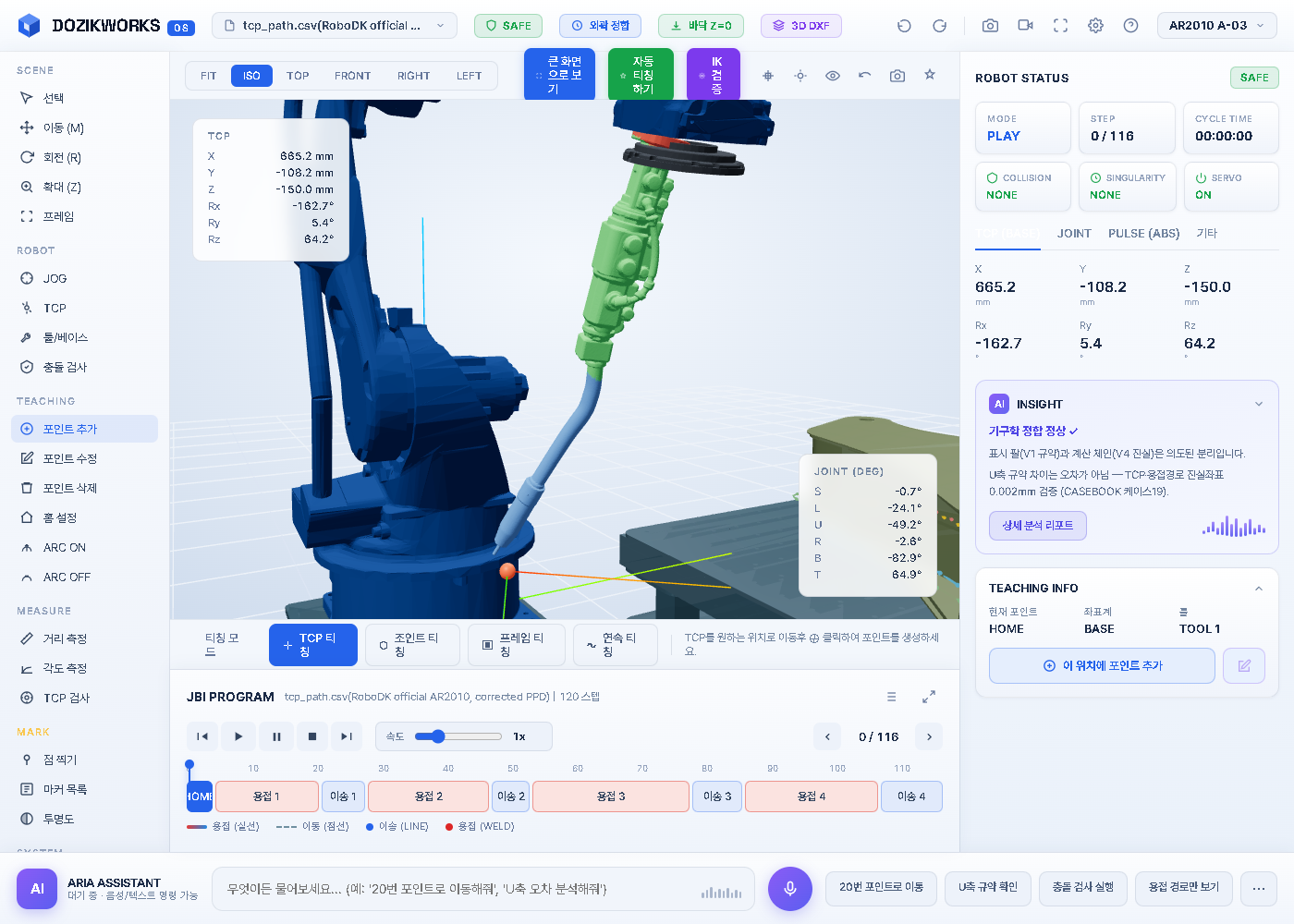This screenshot has height=924, width=1294.
Task: Open the help icon in top bar
Action: tap(1130, 26)
